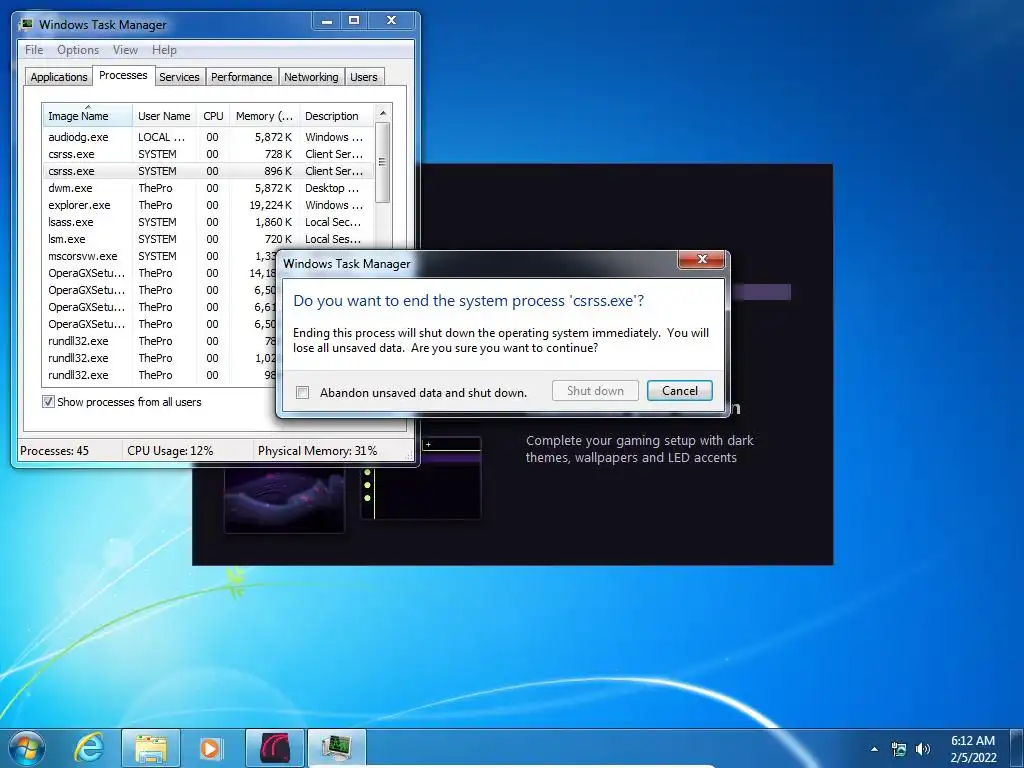Open the Users tab
The height and width of the screenshot is (768, 1024).
tap(364, 77)
